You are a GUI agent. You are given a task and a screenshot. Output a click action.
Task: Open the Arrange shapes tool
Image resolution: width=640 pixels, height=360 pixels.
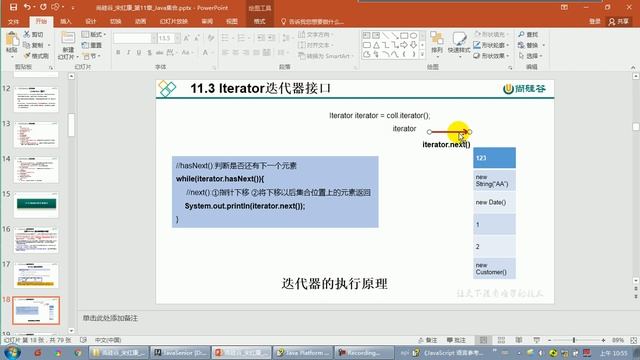437,42
